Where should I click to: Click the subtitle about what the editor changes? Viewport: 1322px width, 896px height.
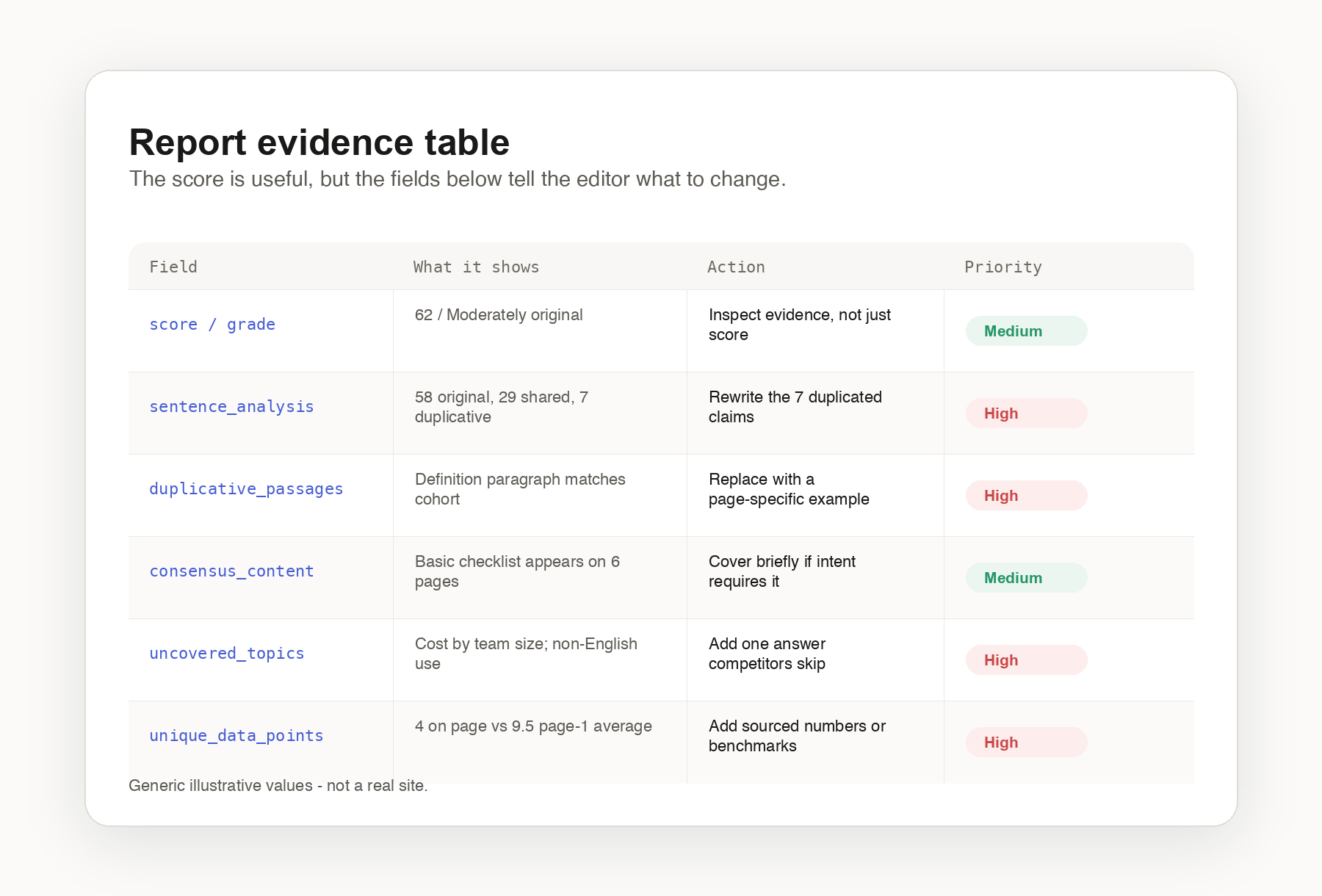click(x=458, y=179)
